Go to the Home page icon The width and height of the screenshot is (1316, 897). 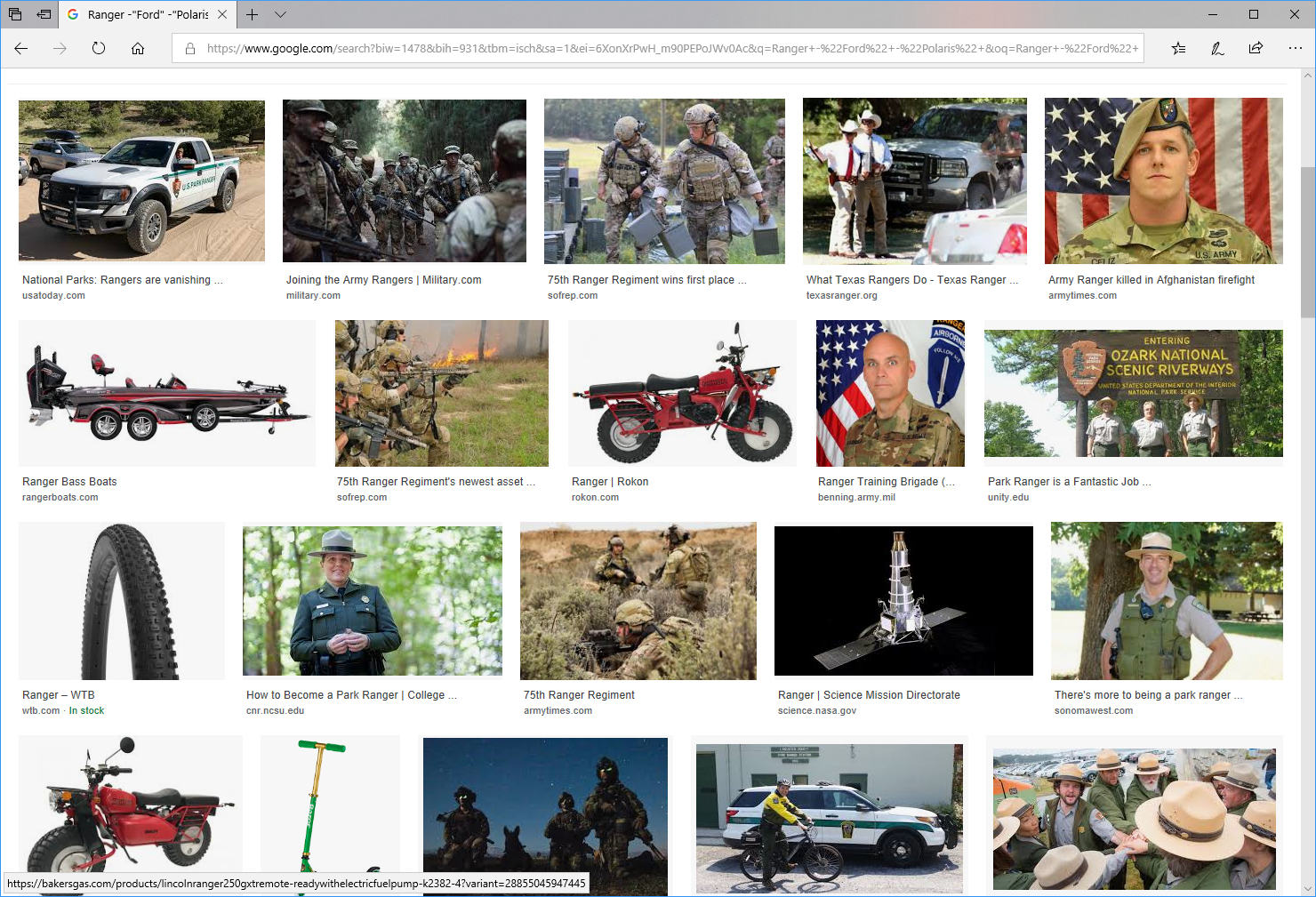click(138, 48)
